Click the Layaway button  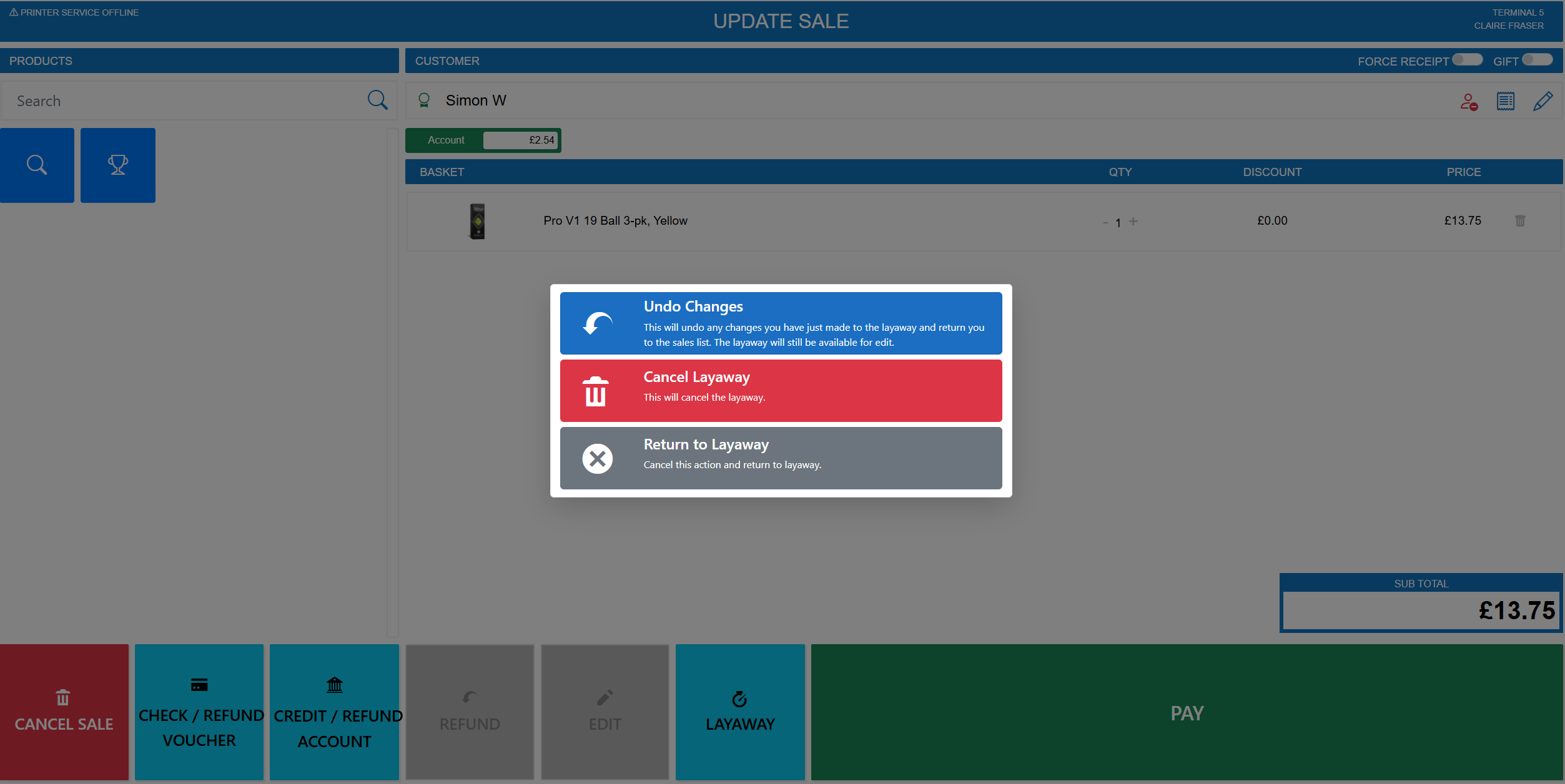click(740, 712)
